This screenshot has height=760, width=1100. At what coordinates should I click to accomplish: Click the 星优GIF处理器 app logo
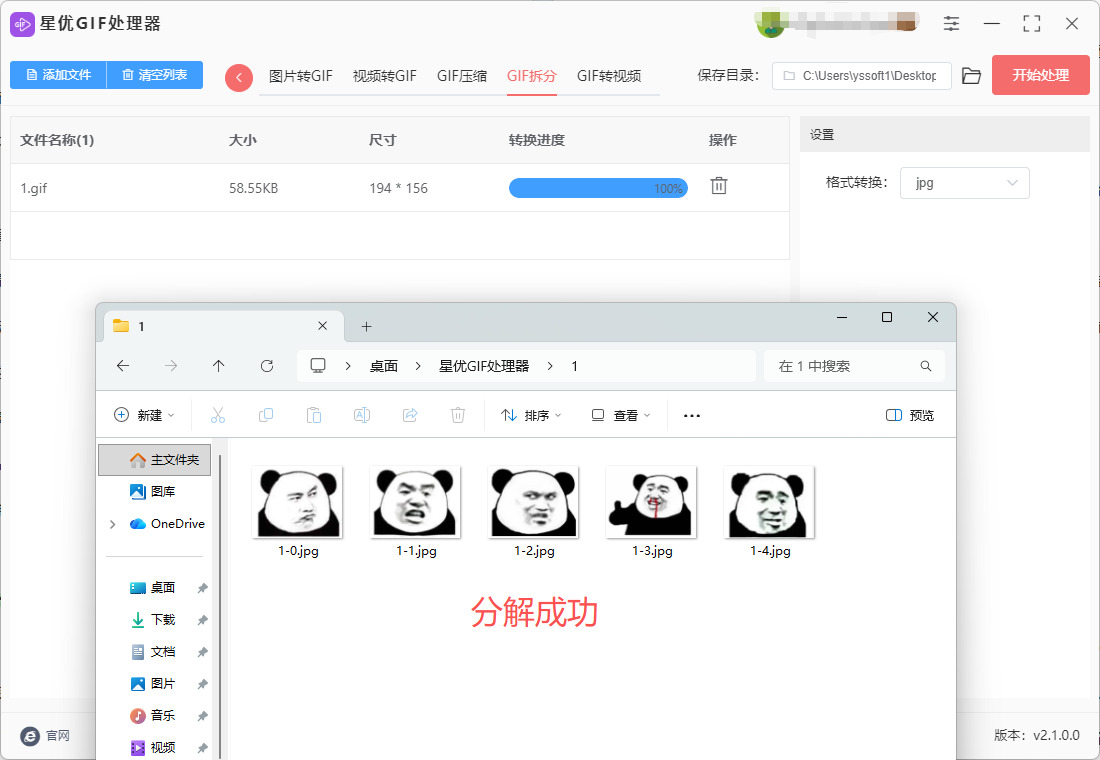click(22, 24)
